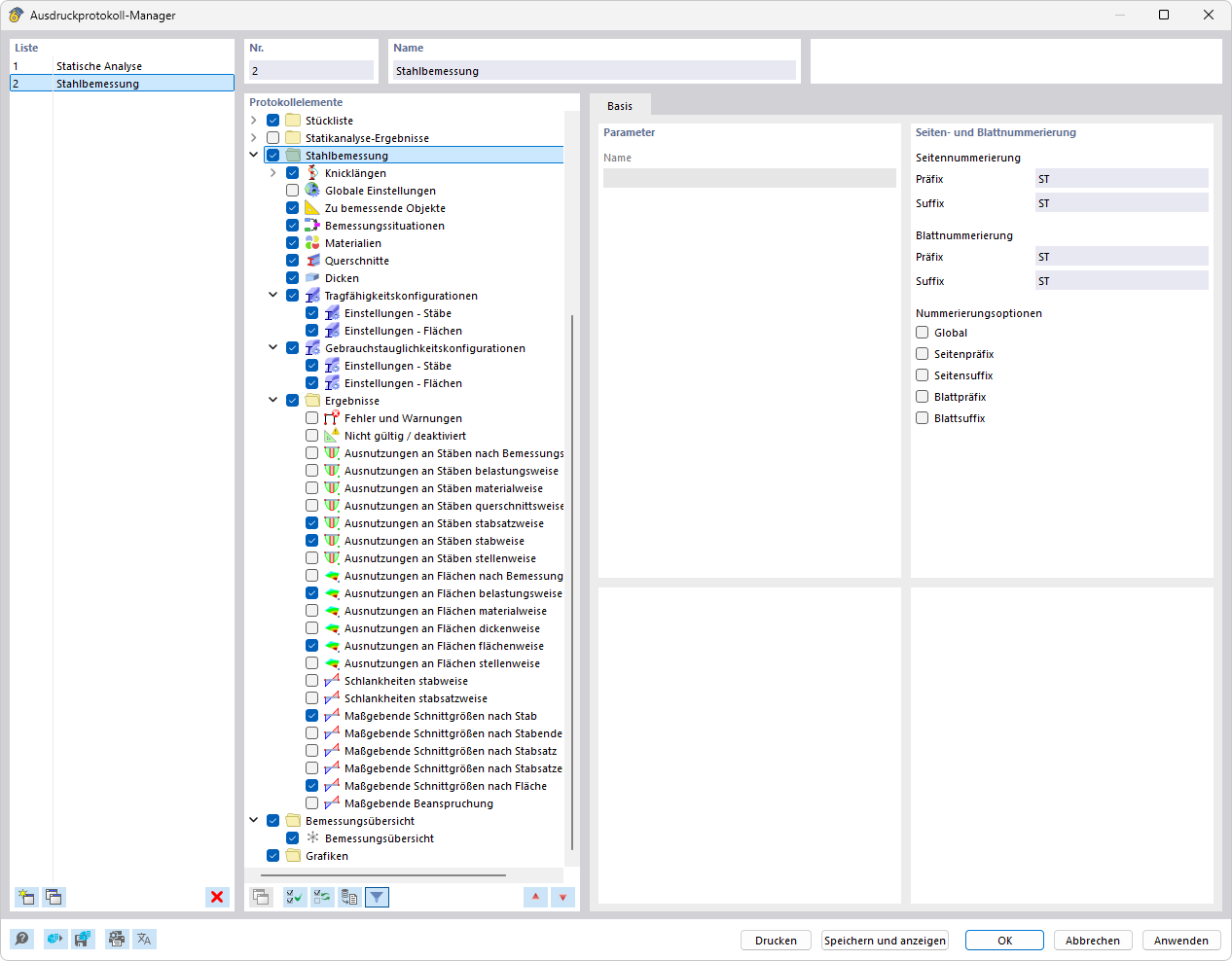Click the Blattnummerierung Suffix field
Screen dimensions: 1232x961
1121,281
